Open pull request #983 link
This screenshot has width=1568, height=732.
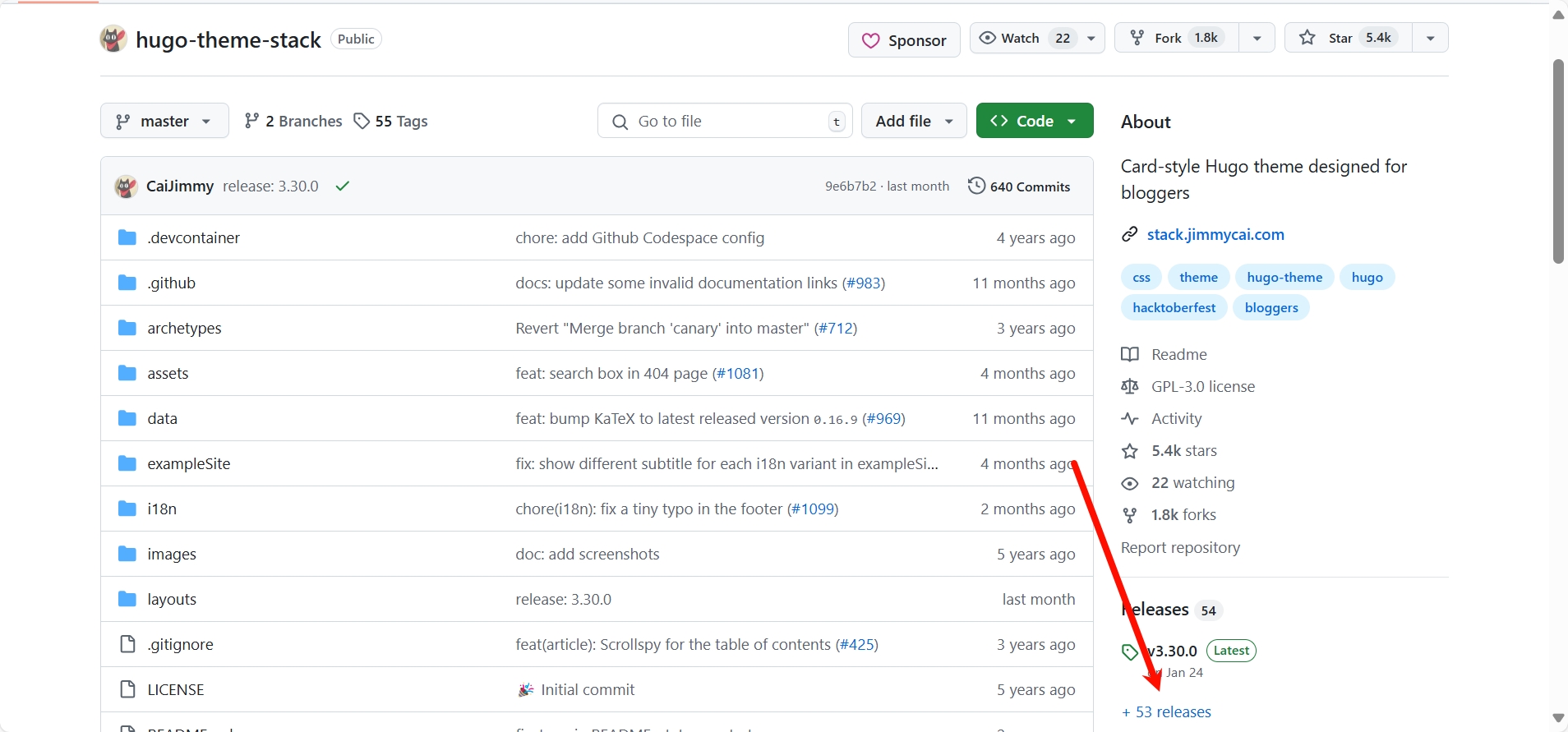click(x=863, y=283)
